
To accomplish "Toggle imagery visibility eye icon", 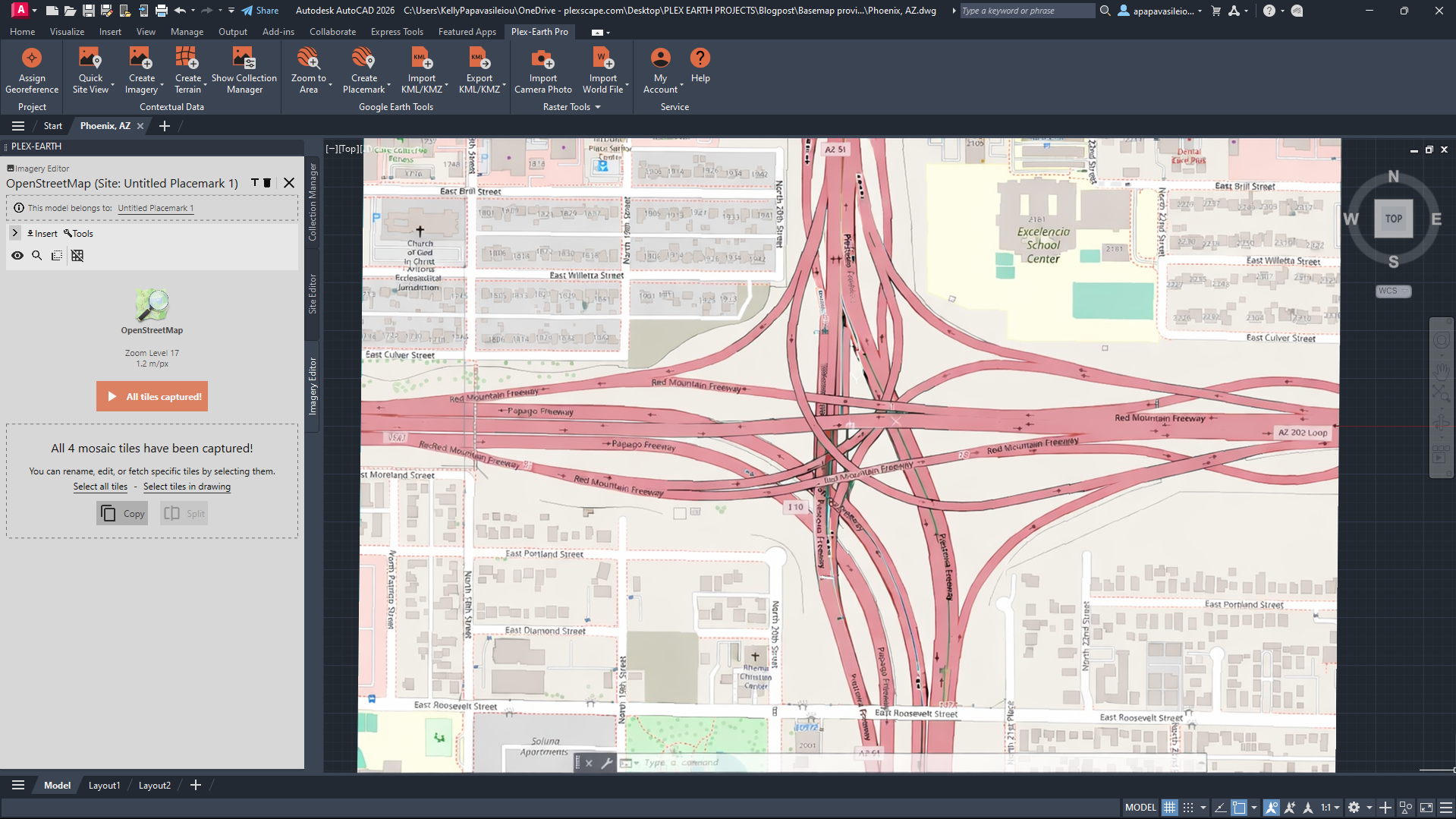I will click(17, 256).
